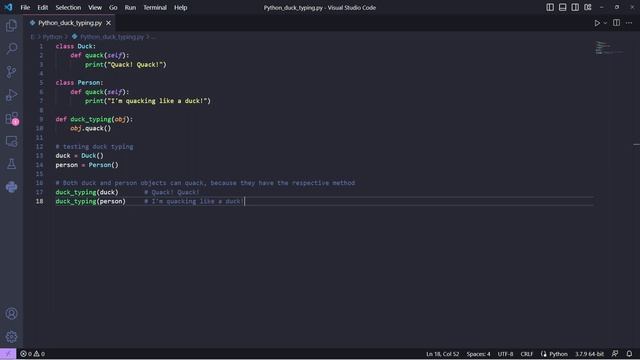The height and width of the screenshot is (360, 640).
Task: Click the remote window indicator in status bar
Action: (8, 354)
